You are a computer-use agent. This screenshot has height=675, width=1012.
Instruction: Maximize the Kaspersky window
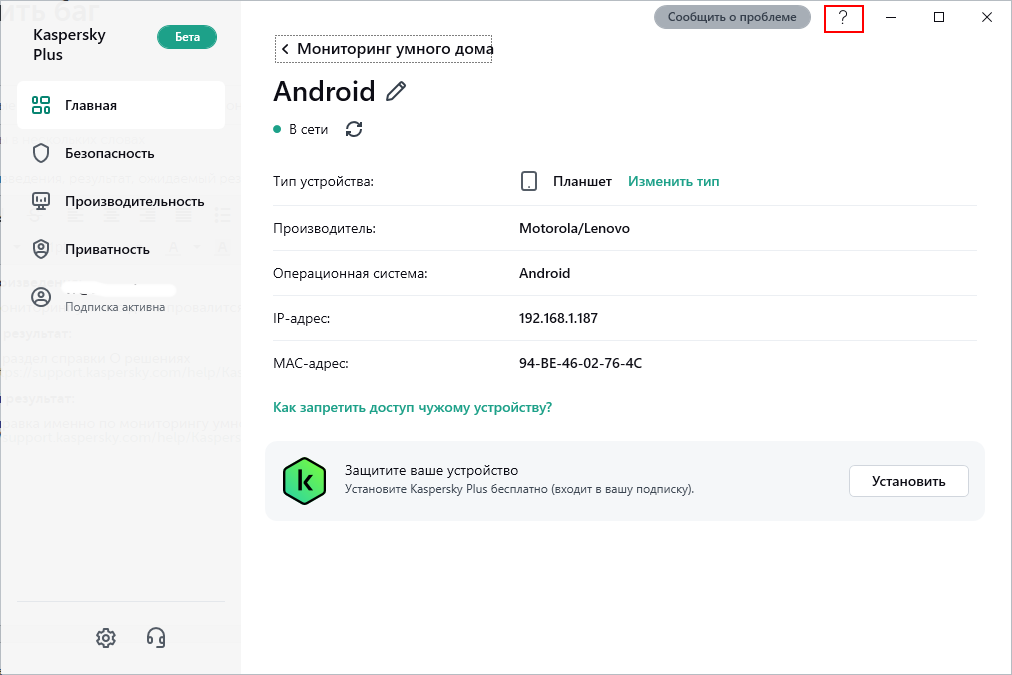pos(939,17)
